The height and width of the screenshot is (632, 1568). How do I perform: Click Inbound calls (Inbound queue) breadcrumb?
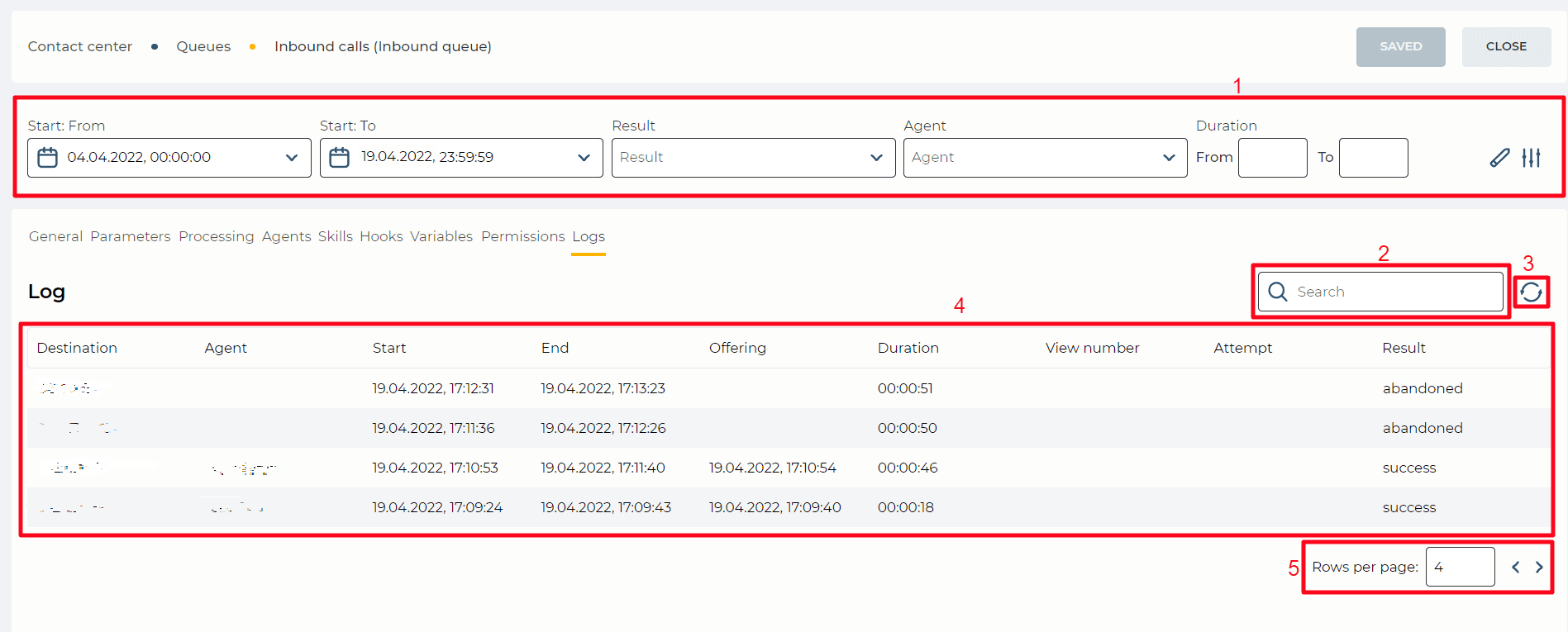[383, 46]
